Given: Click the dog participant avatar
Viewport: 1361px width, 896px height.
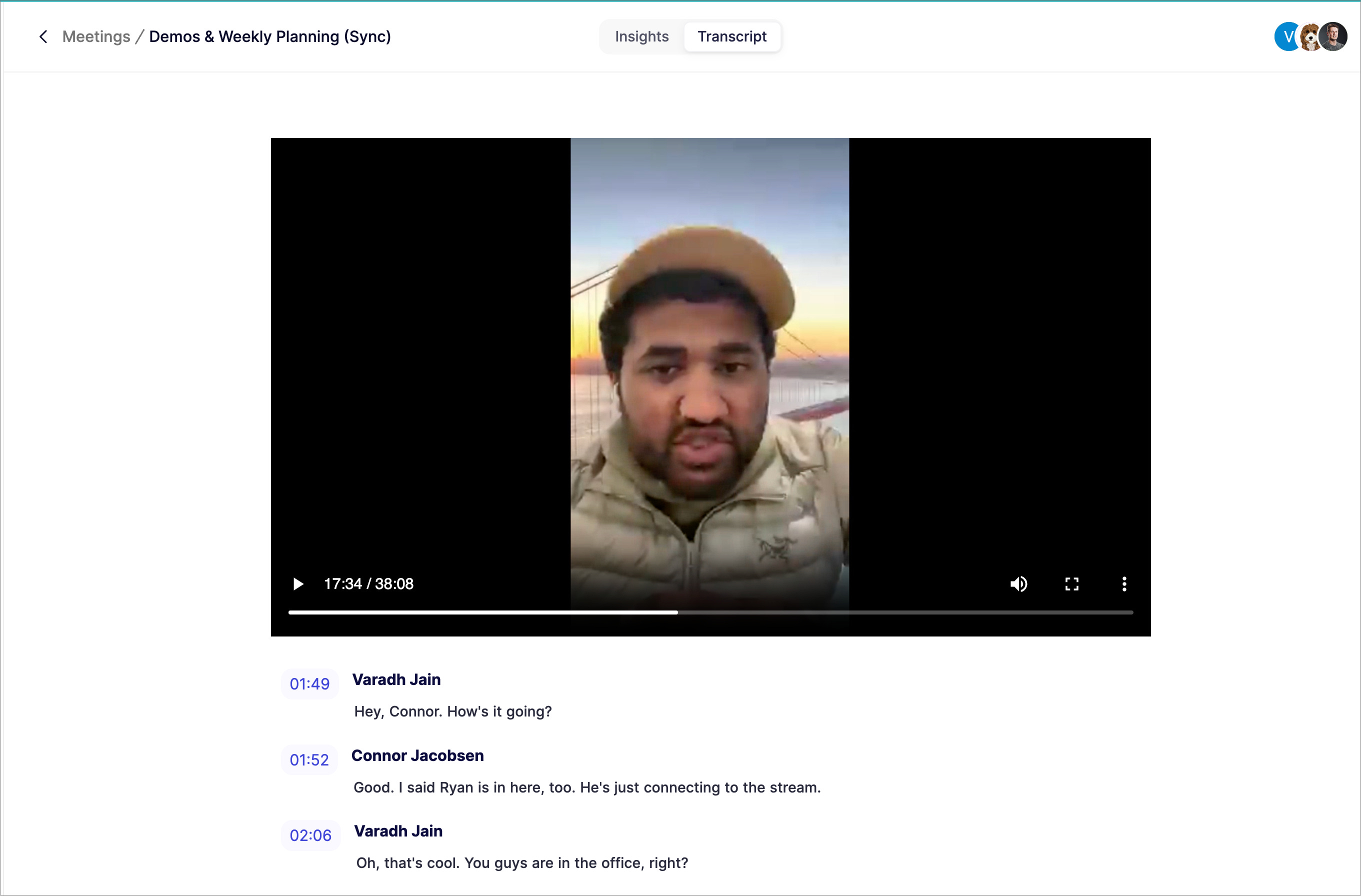Looking at the screenshot, I should [x=1308, y=37].
